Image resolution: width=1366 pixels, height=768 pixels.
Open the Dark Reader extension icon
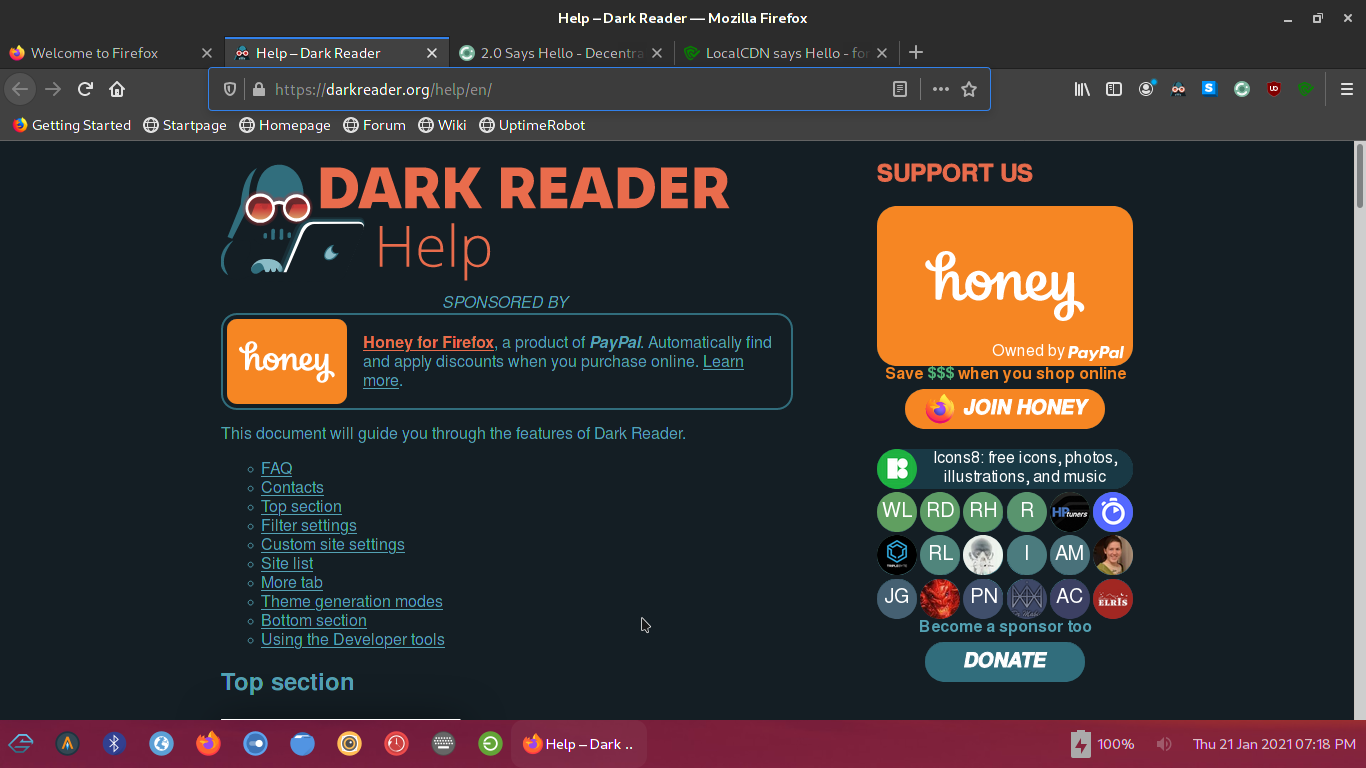click(1178, 89)
